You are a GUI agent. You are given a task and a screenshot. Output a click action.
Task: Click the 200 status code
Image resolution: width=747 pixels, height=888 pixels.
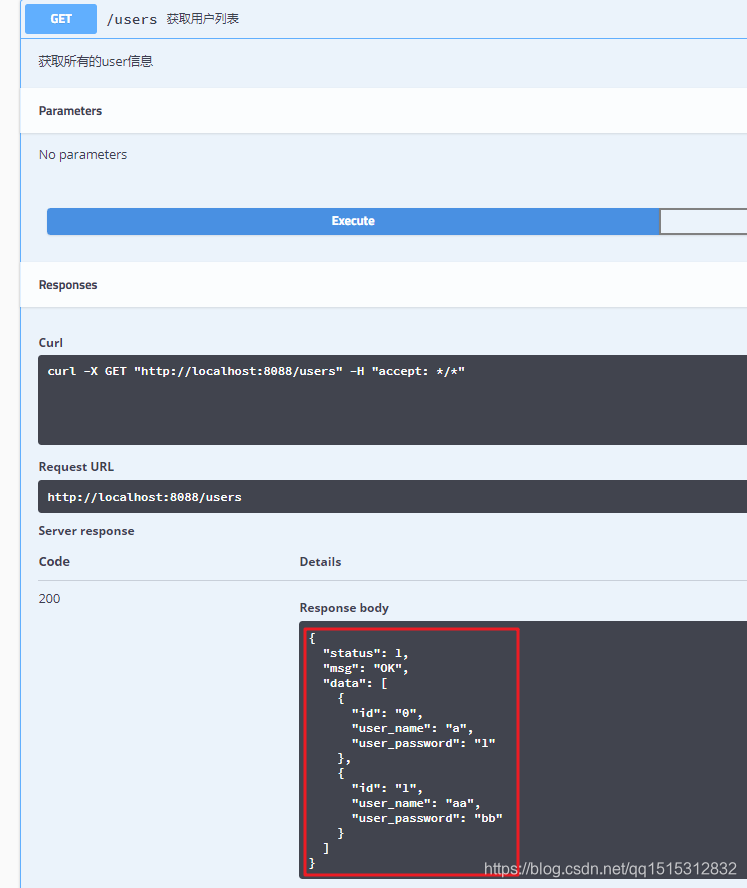pos(49,599)
